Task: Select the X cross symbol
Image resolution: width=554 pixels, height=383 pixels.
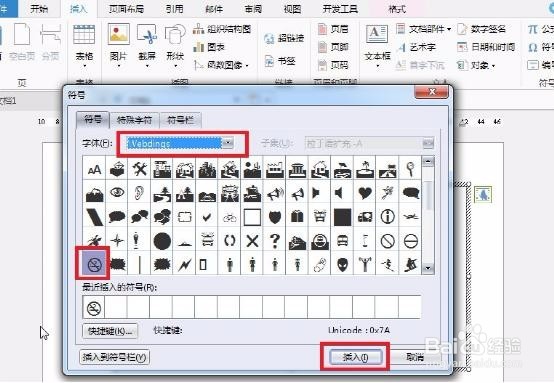Action: (252, 241)
